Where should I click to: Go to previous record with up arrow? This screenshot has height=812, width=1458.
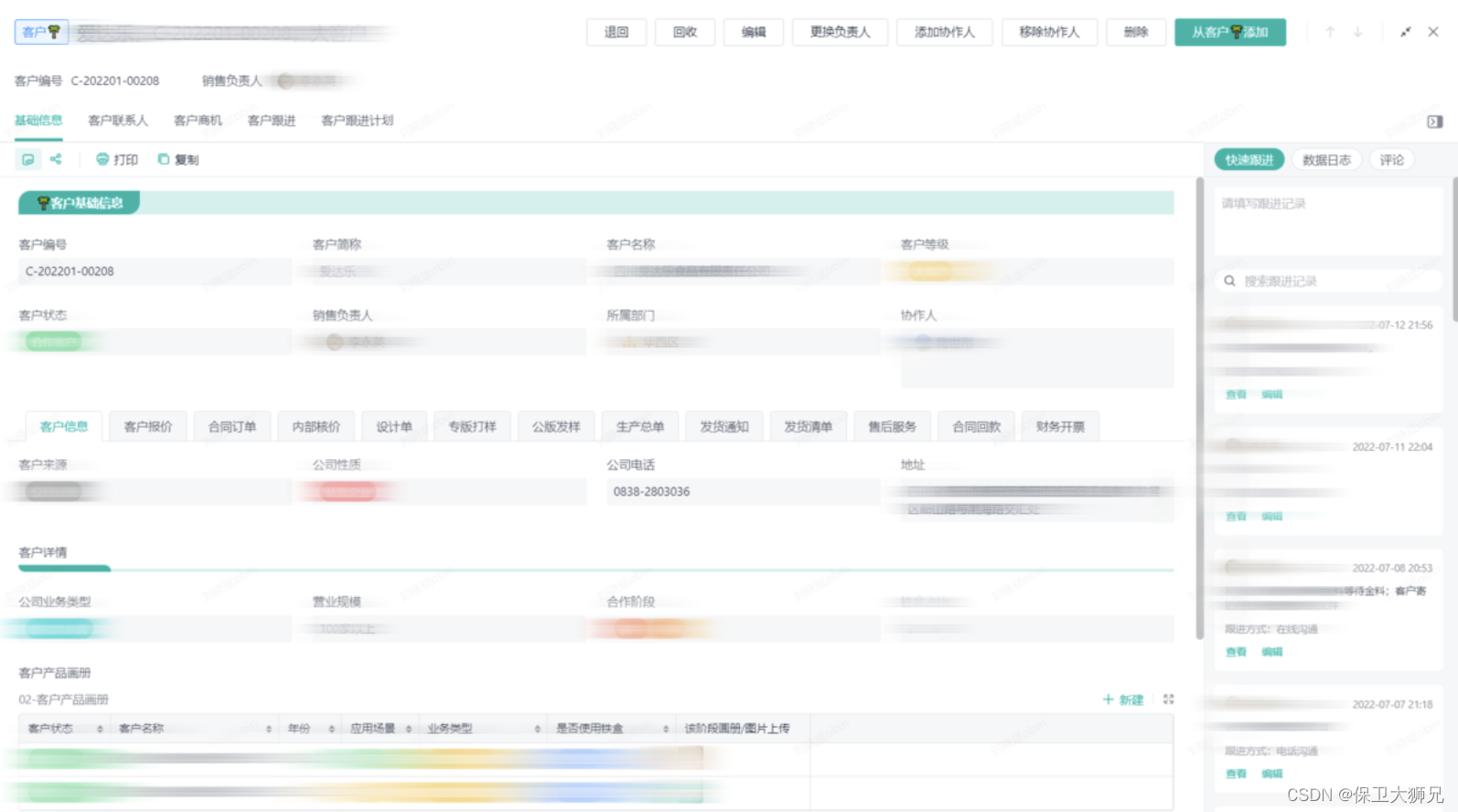1330,32
